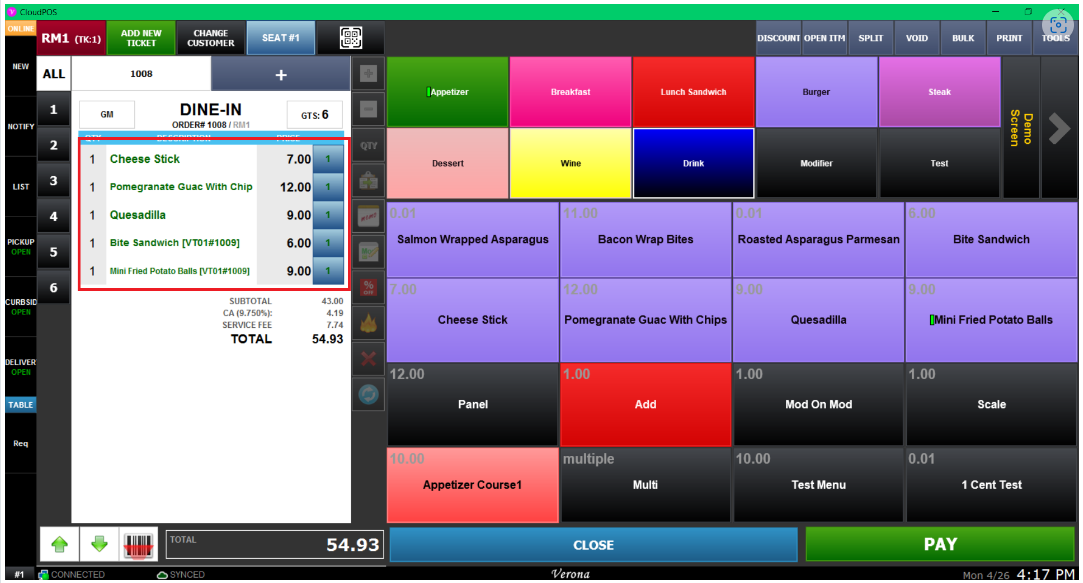Open the TOOLS menu
The width and height of the screenshot is (1083, 583).
click(x=1056, y=38)
